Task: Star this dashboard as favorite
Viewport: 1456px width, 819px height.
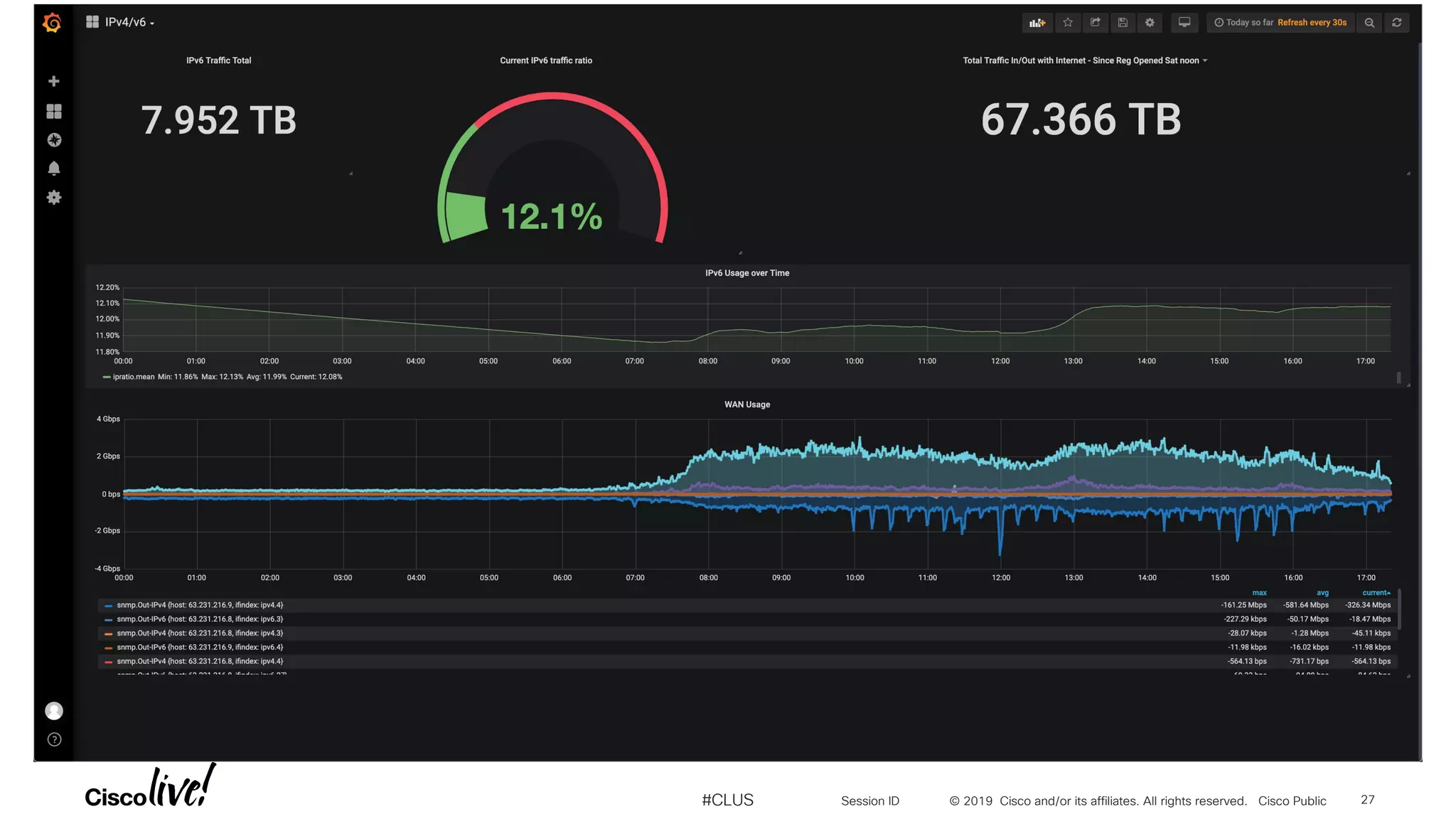Action: pyautogui.click(x=1068, y=23)
